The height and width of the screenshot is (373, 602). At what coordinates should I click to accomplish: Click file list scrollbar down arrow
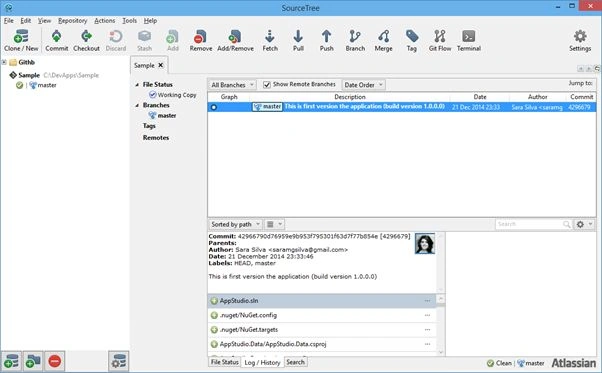point(441,352)
